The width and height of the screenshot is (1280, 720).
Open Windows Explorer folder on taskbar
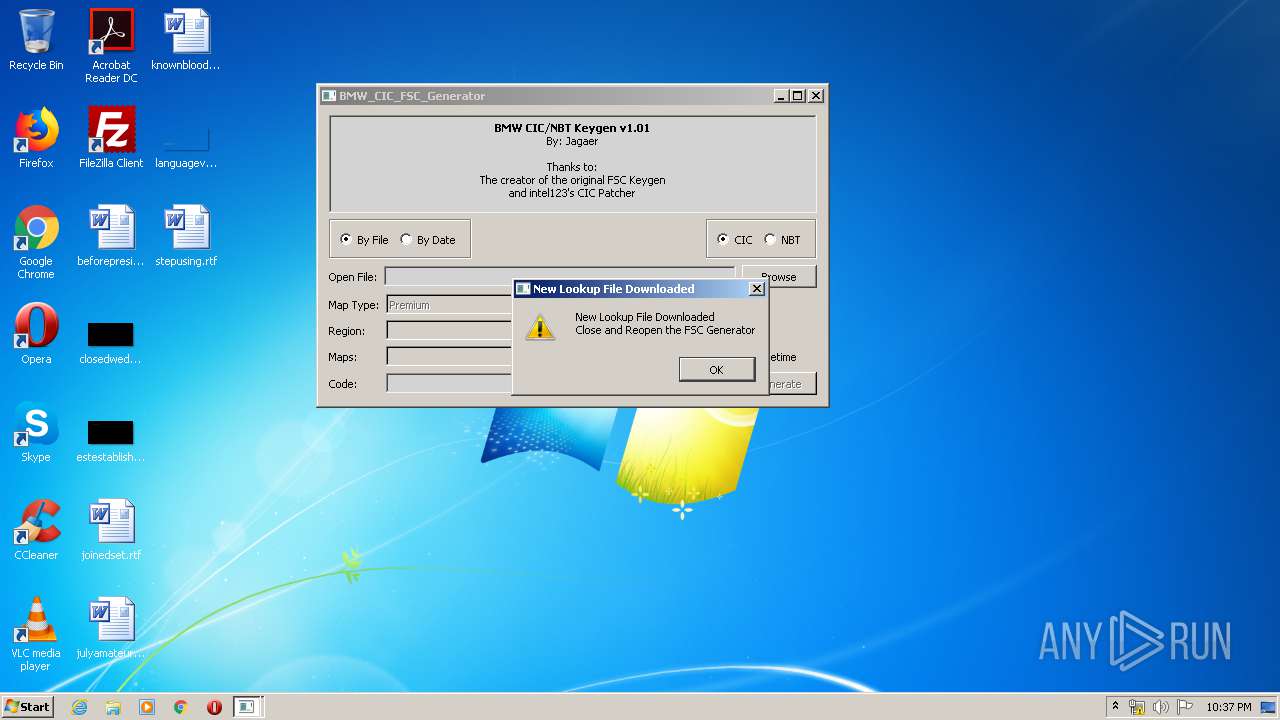point(113,707)
